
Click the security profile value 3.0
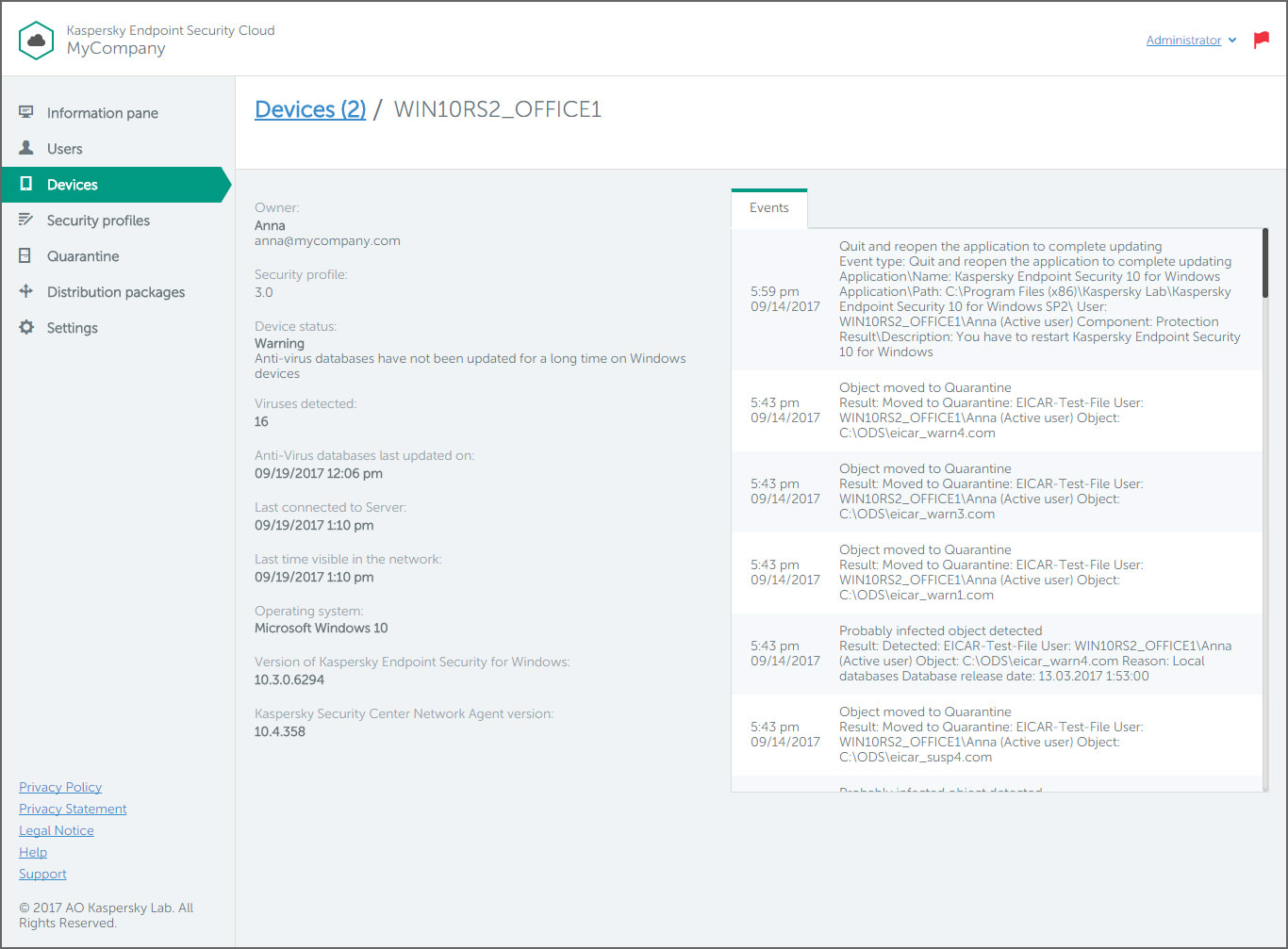(x=264, y=292)
